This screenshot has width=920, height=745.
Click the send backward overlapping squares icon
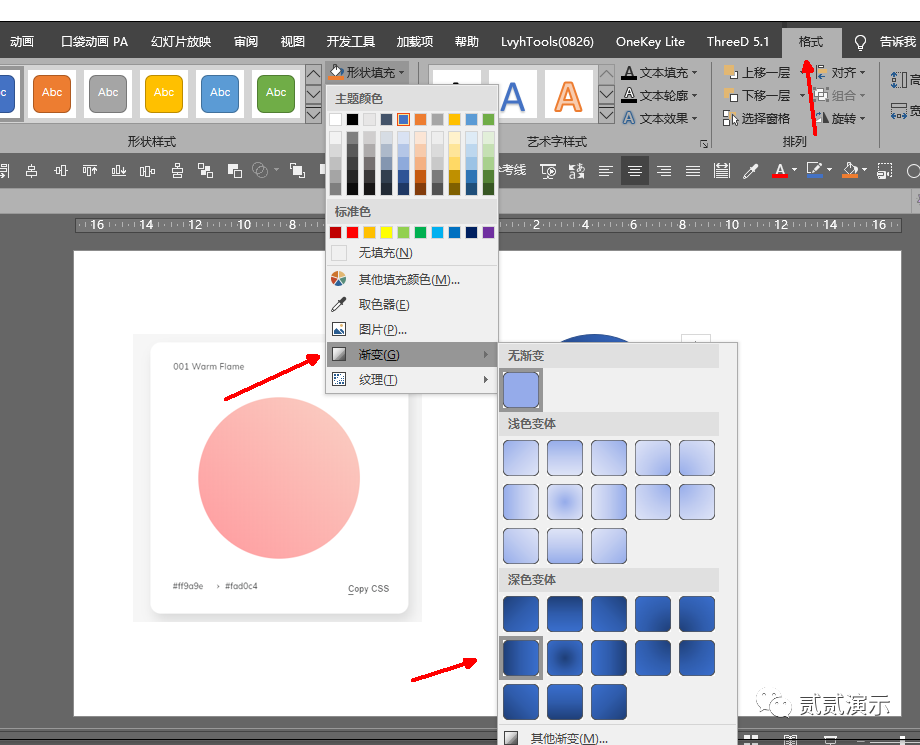point(235,171)
